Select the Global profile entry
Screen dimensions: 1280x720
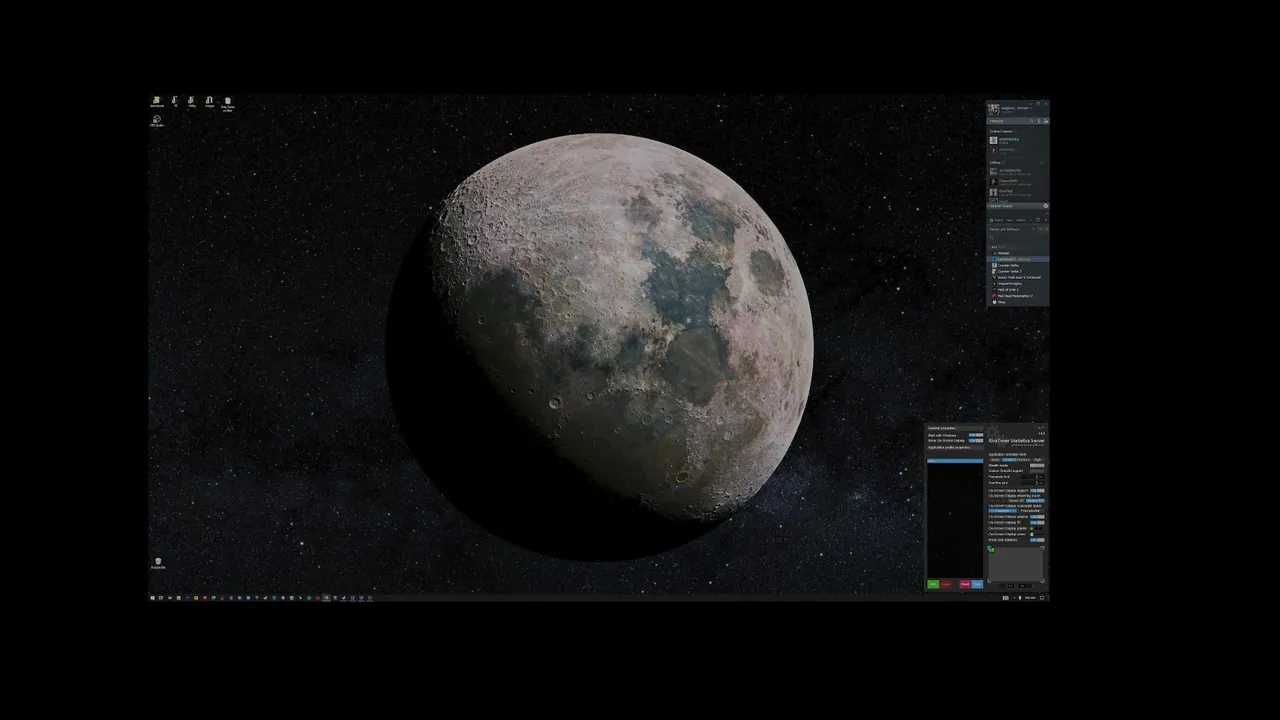coord(955,461)
